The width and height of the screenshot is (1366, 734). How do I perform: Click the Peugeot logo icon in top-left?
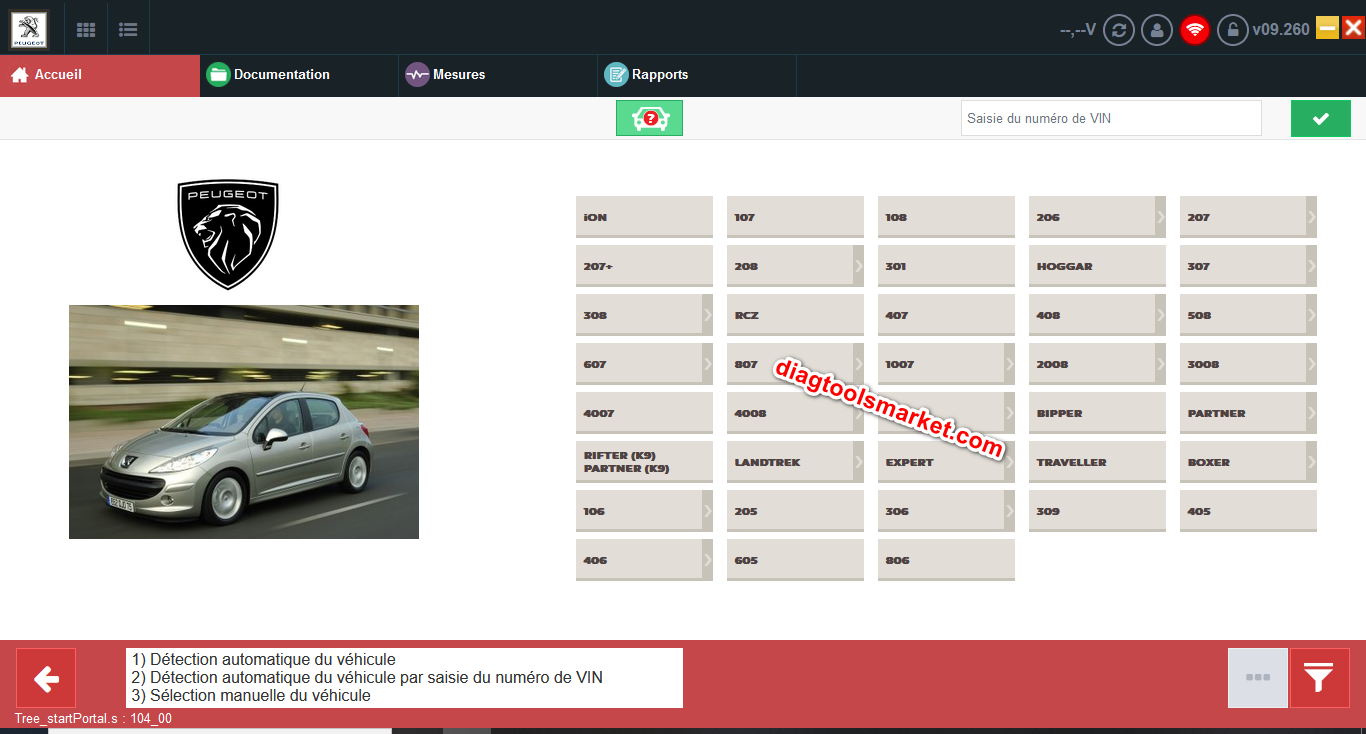28,29
